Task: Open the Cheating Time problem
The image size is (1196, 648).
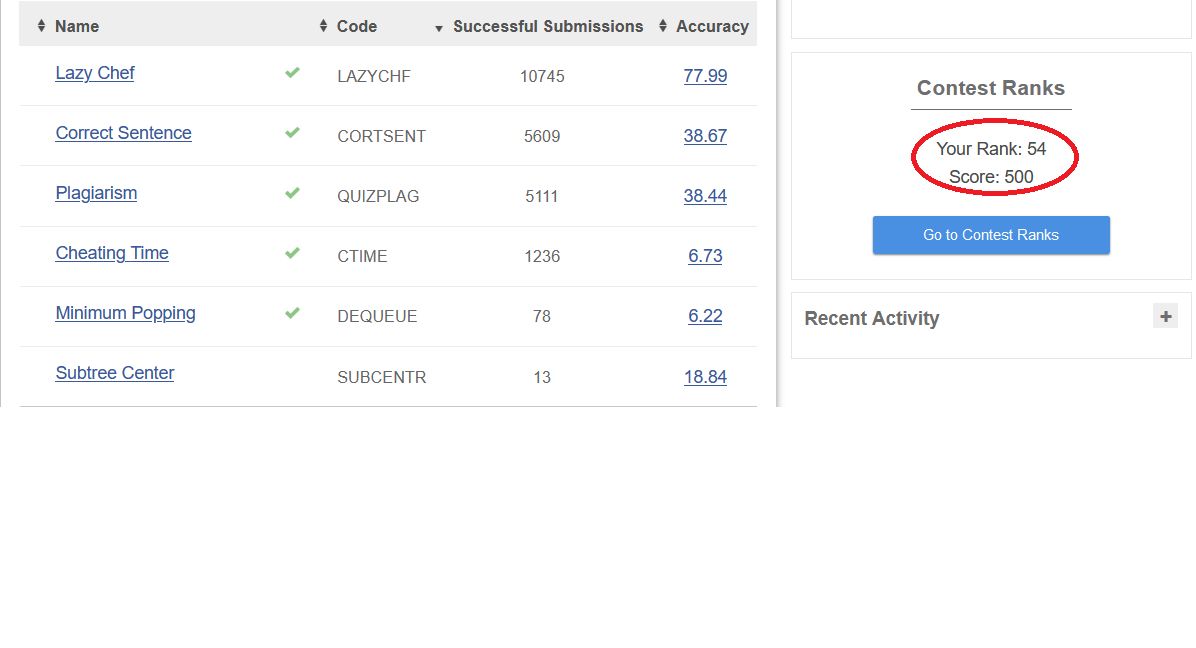Action: click(x=112, y=253)
